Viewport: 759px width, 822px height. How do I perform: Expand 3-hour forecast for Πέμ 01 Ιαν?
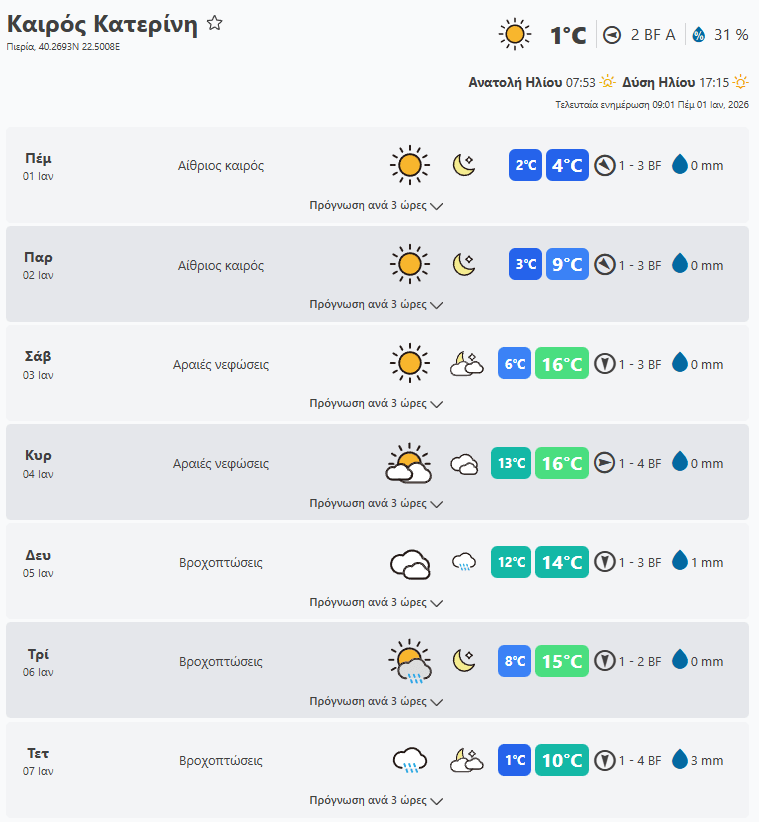point(376,205)
